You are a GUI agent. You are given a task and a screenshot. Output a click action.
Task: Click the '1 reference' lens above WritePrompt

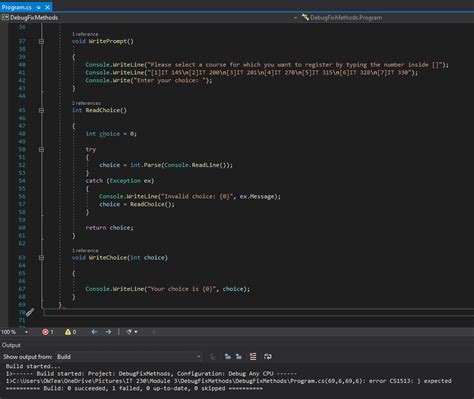point(85,34)
